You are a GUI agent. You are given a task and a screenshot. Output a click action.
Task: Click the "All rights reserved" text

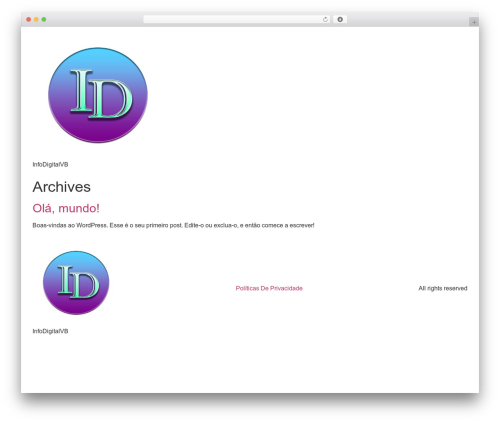443,288
